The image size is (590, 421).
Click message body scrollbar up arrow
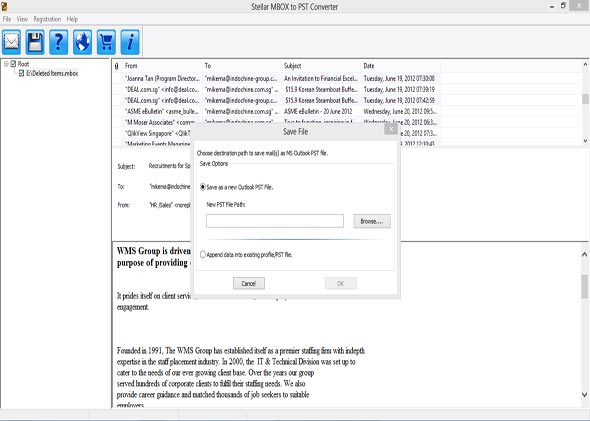(x=584, y=254)
